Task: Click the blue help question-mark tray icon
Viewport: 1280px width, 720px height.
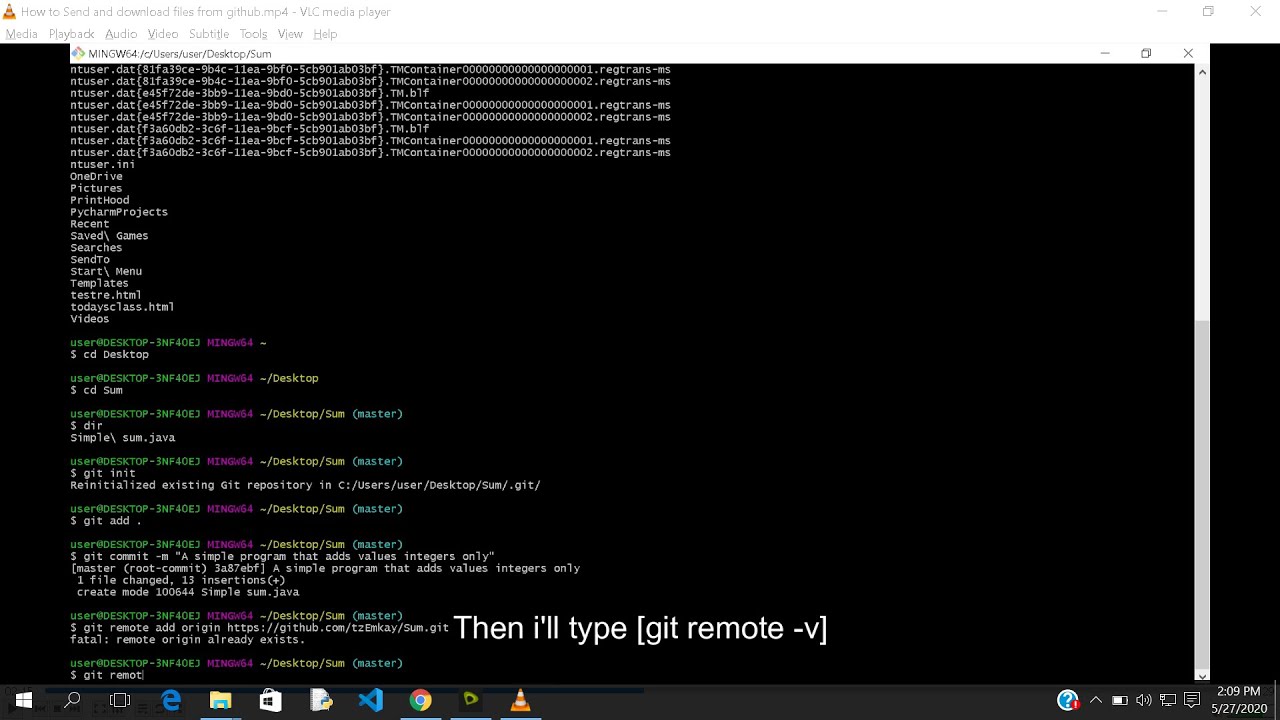Action: 1067,700
